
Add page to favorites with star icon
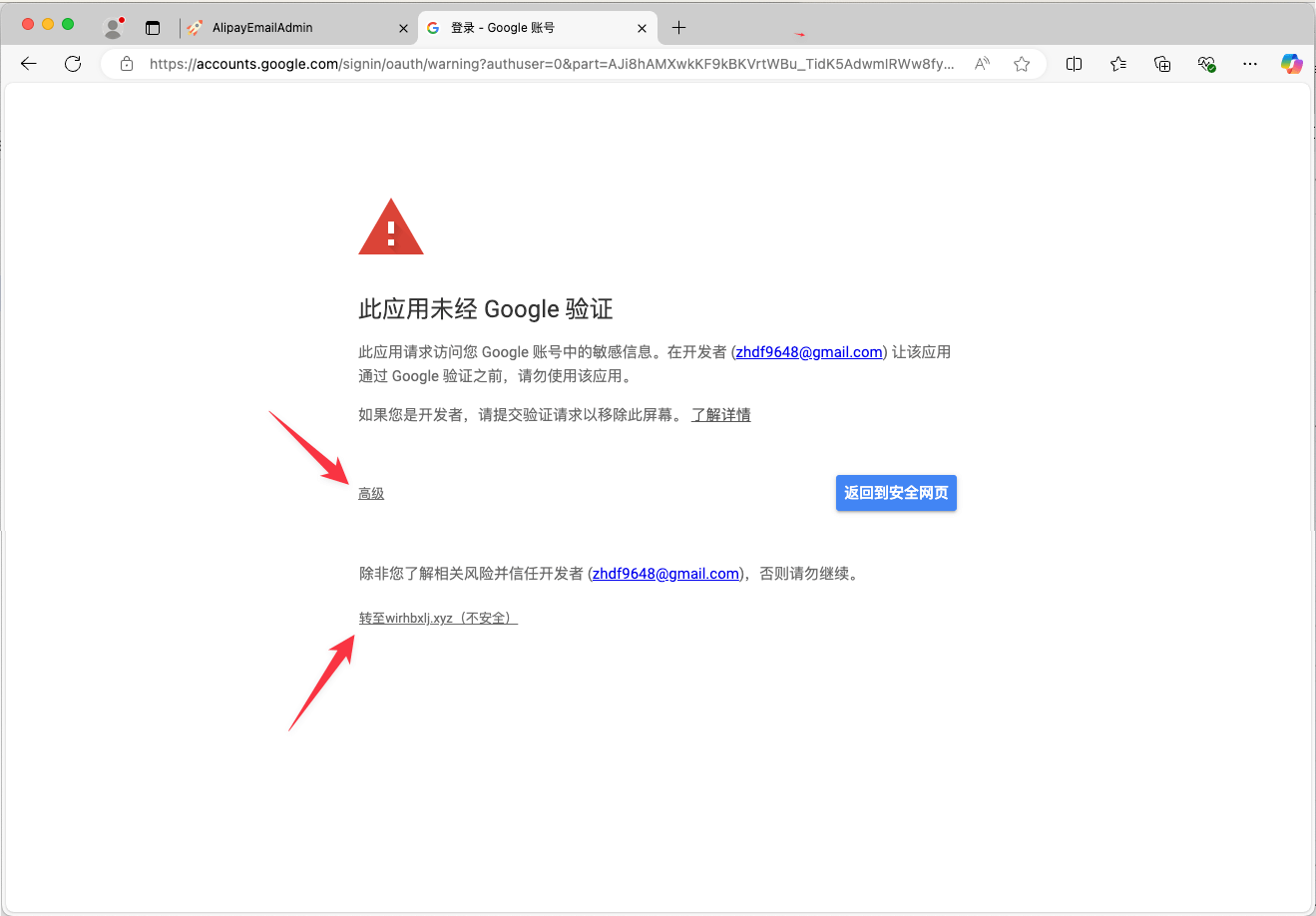click(1022, 64)
